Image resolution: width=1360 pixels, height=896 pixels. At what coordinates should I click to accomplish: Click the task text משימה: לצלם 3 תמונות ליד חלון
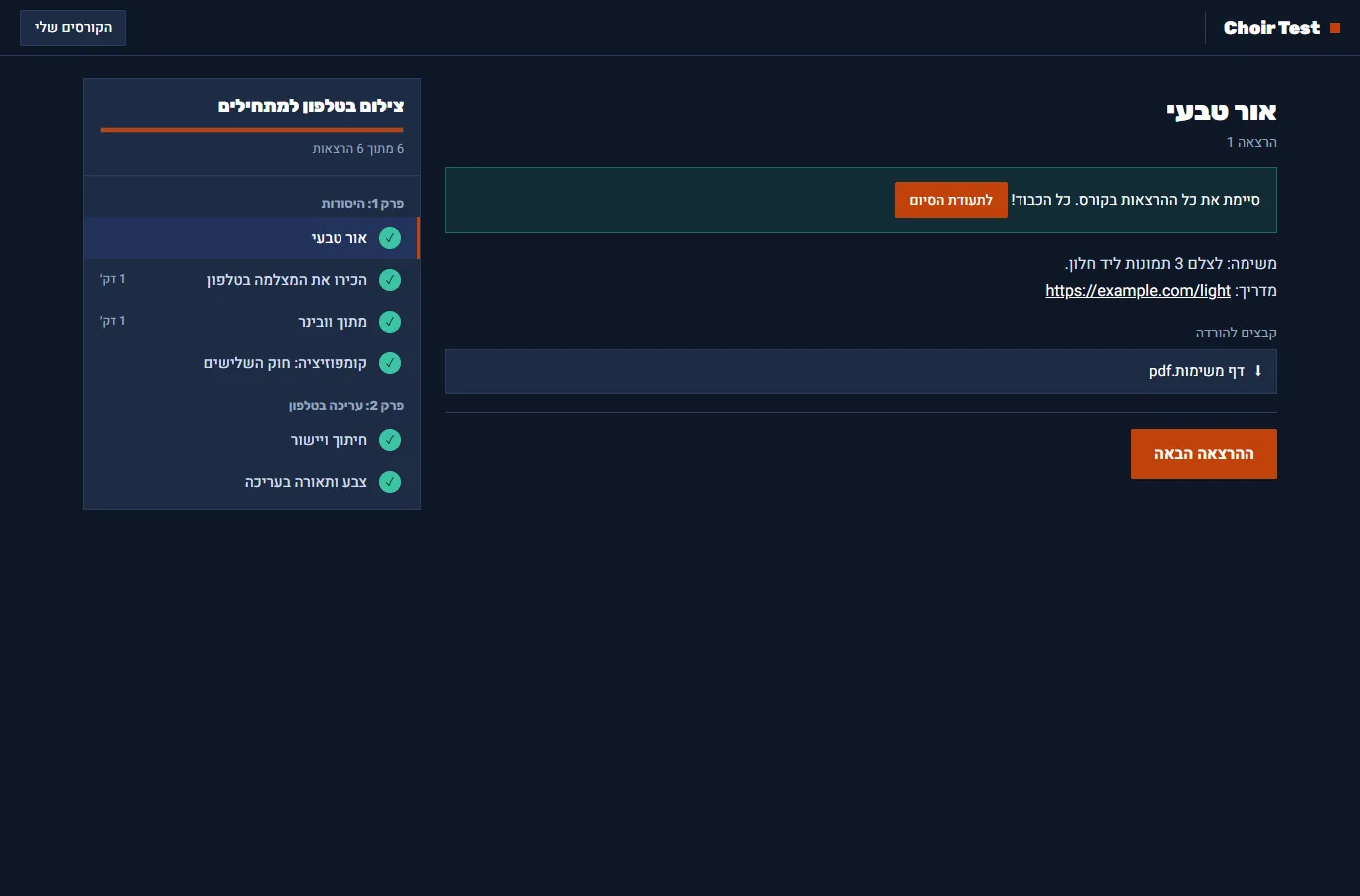1171,264
